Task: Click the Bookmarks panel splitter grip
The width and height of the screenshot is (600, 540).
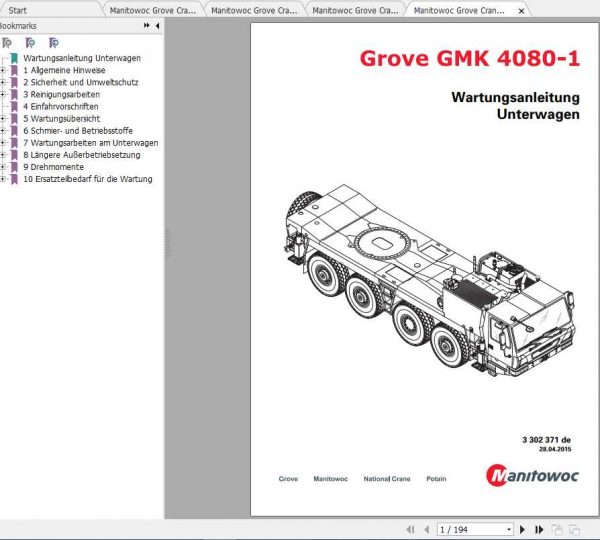Action: (x=168, y=244)
